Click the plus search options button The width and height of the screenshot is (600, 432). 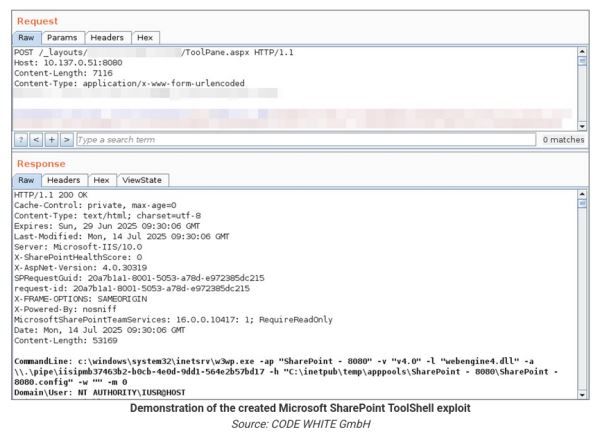pyautogui.click(x=51, y=140)
